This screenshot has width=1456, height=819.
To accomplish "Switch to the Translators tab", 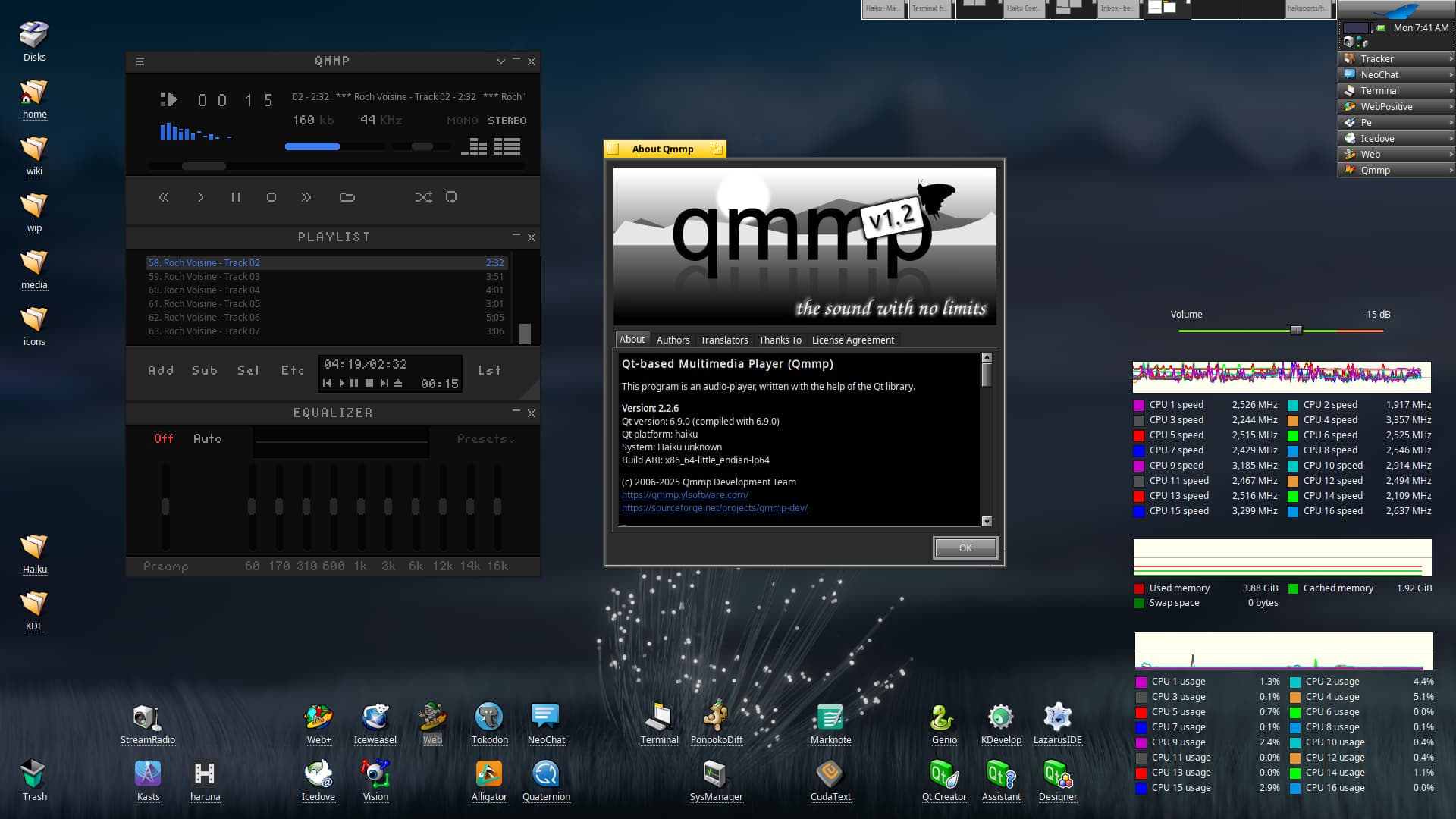I will point(724,340).
